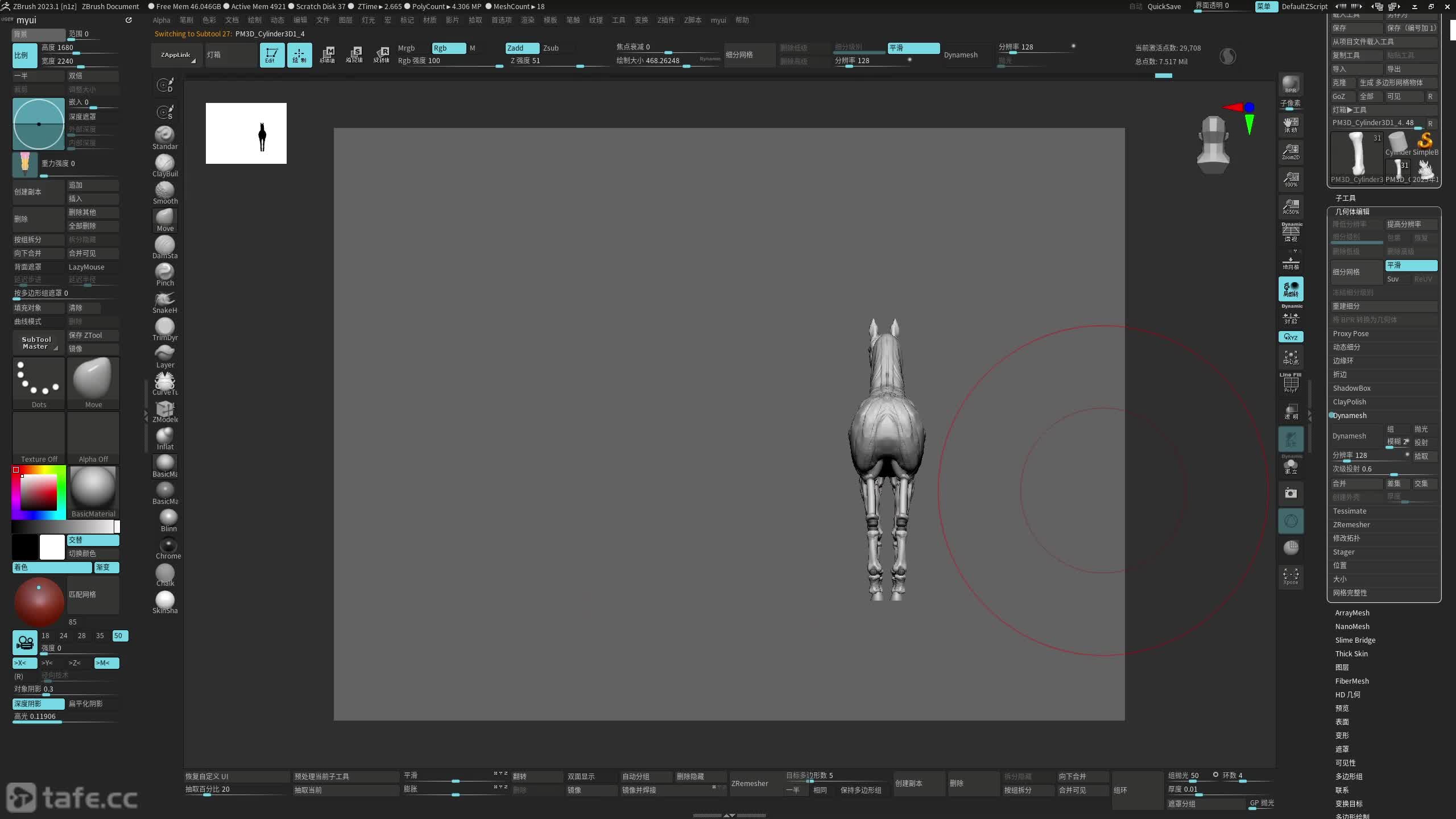This screenshot has height=819, width=1456.
Task: Open the Z插件 menu
Action: pos(665,20)
